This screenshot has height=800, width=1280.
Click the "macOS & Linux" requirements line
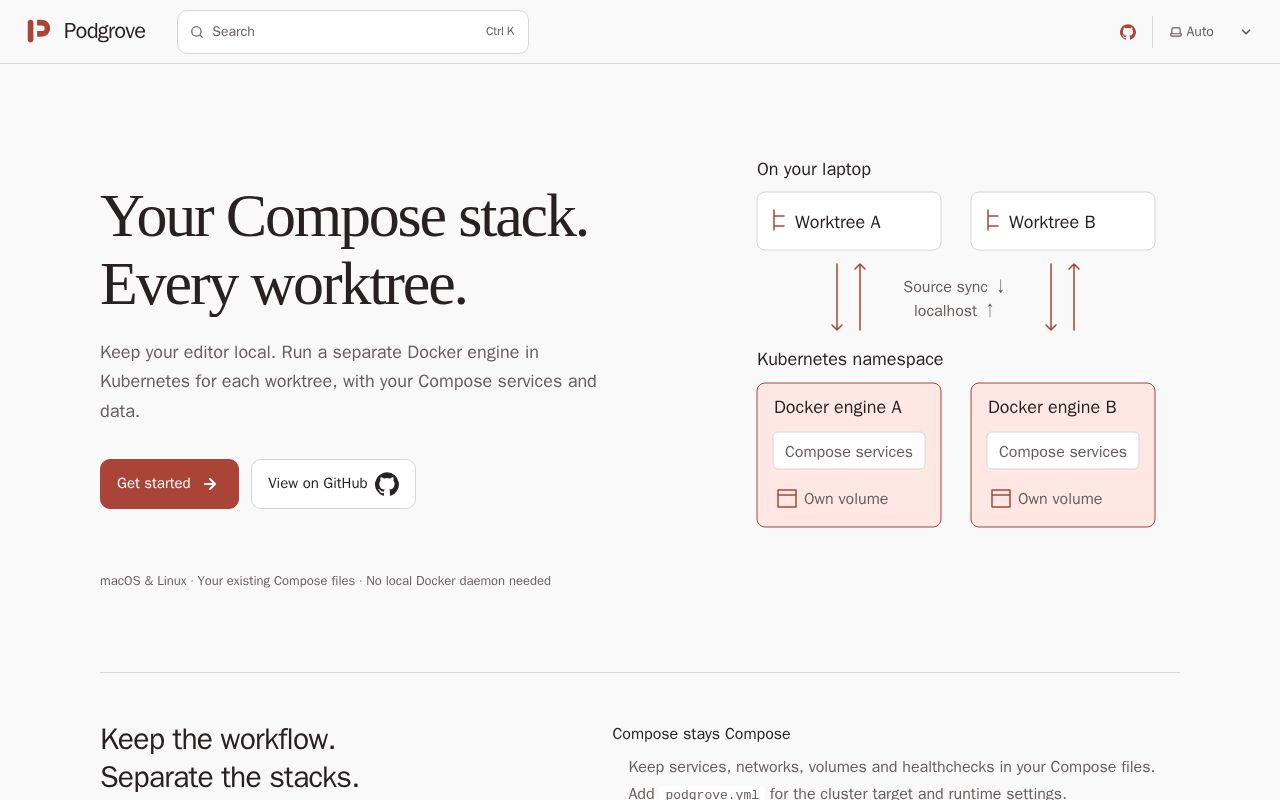(x=325, y=581)
